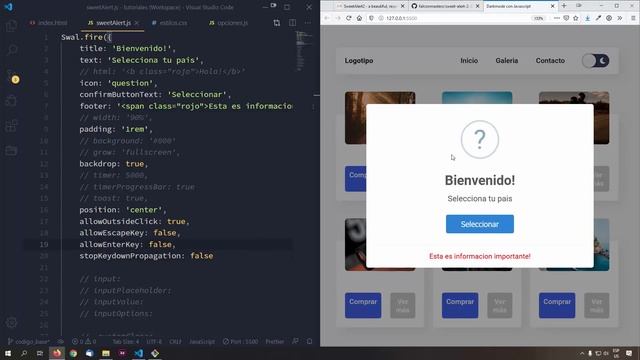The height and width of the screenshot is (360, 640).
Task: Click the zoom level badge in address bar
Action: click(x=538, y=18)
